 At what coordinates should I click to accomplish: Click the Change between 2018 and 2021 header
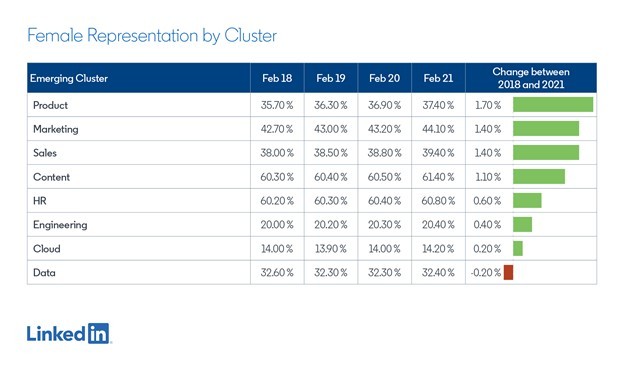coord(531,78)
